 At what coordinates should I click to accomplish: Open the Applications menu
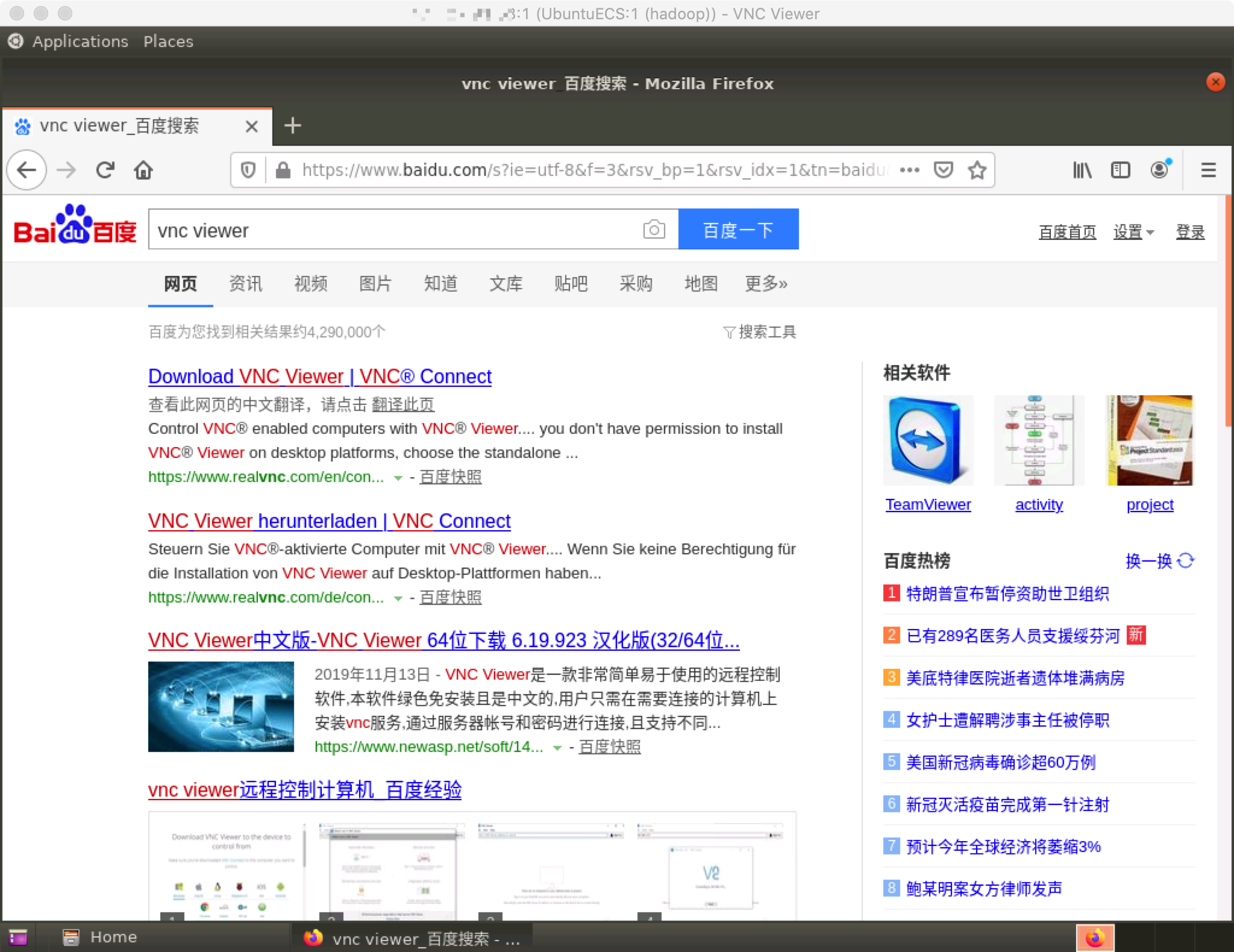(x=80, y=42)
